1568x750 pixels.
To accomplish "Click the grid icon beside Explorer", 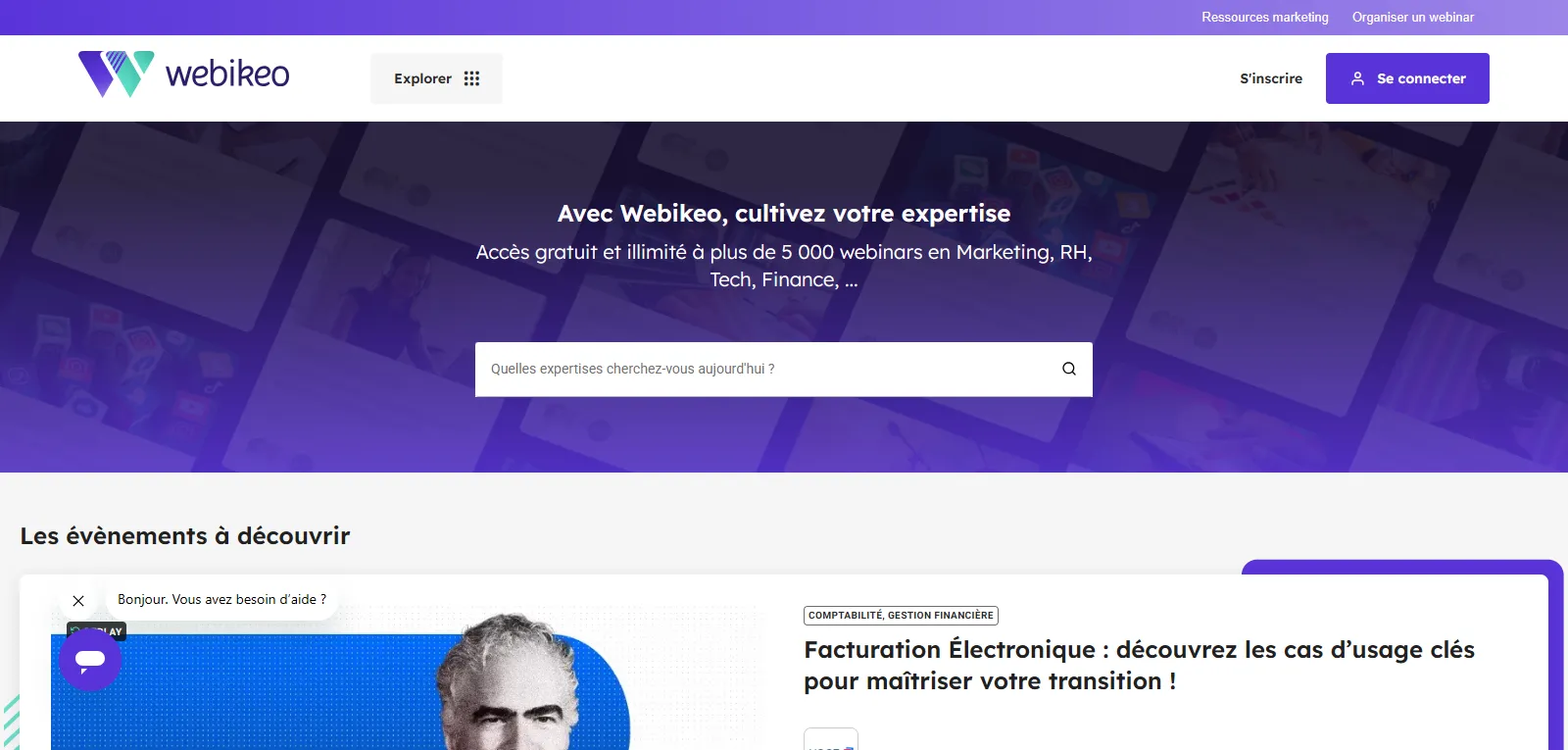I will (x=471, y=78).
